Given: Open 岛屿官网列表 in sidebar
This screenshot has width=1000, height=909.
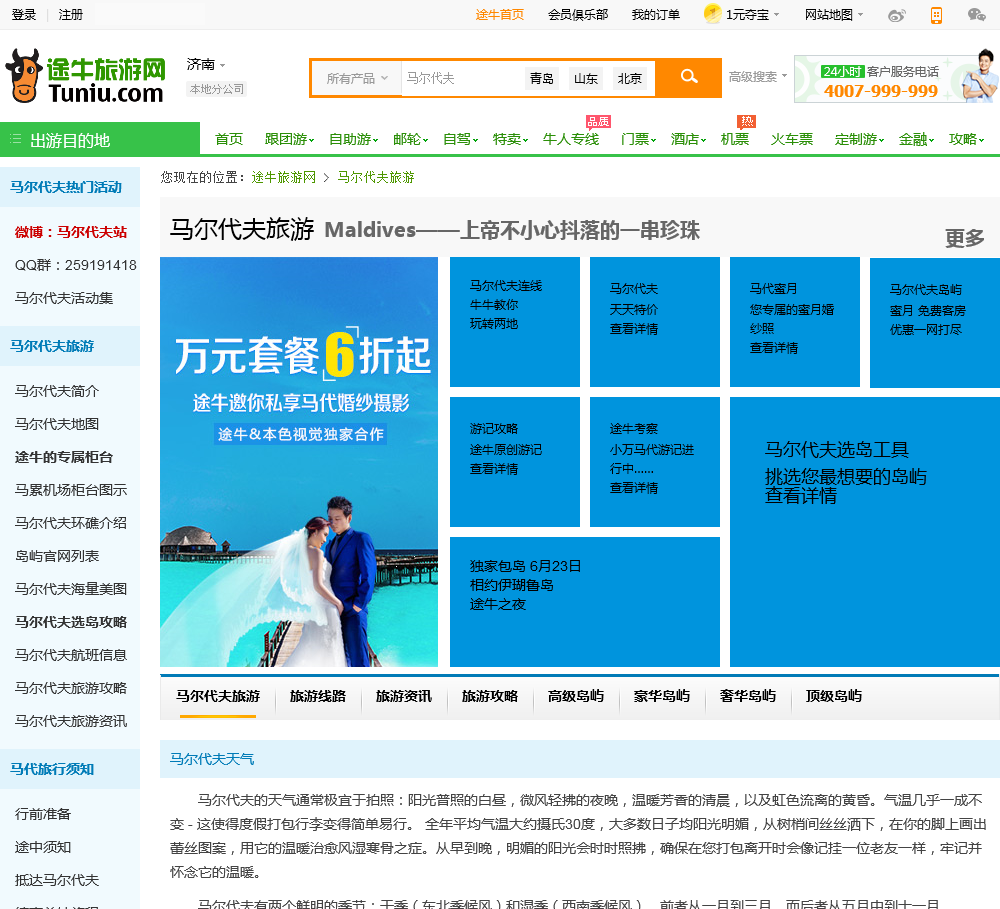Looking at the screenshot, I should [57, 556].
